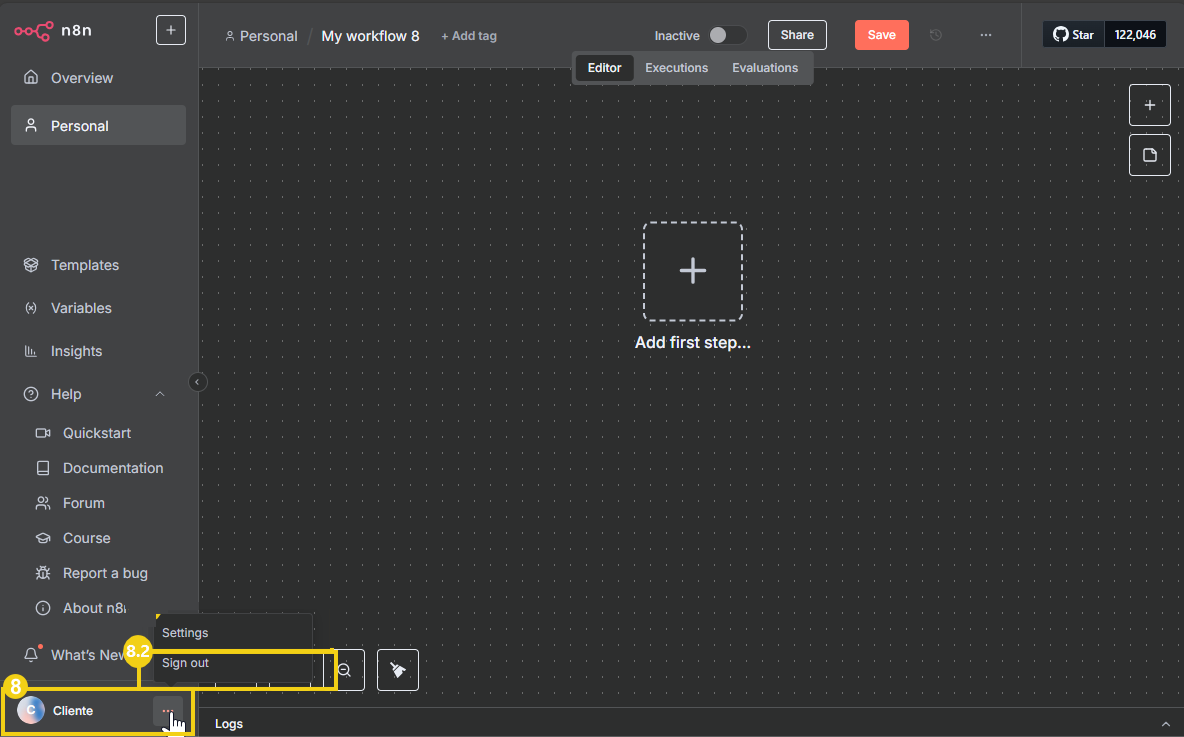
Task: Click the GitHub Star button
Action: [x=1074, y=35]
